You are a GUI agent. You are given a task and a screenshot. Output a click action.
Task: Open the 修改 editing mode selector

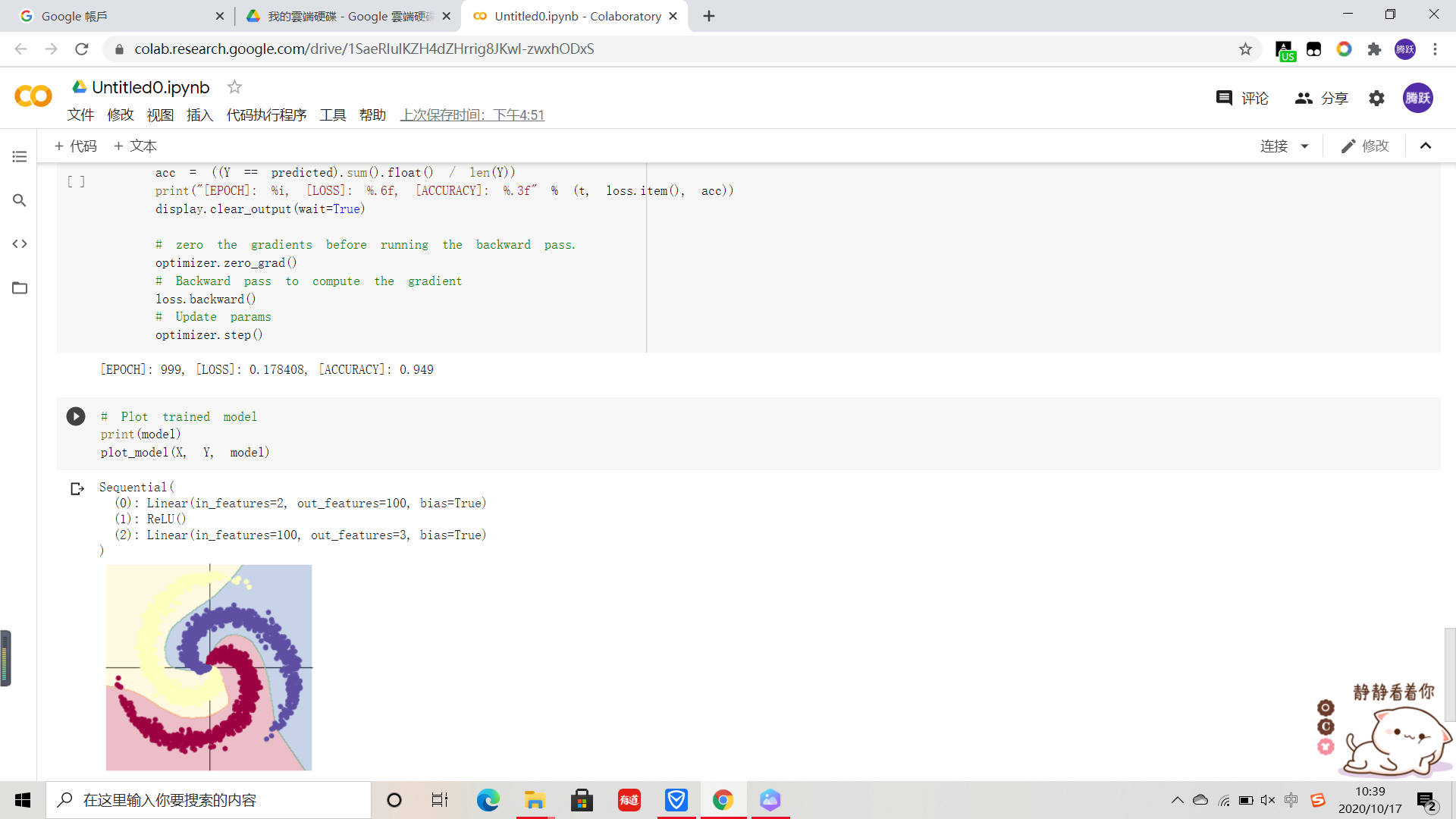coord(1365,146)
